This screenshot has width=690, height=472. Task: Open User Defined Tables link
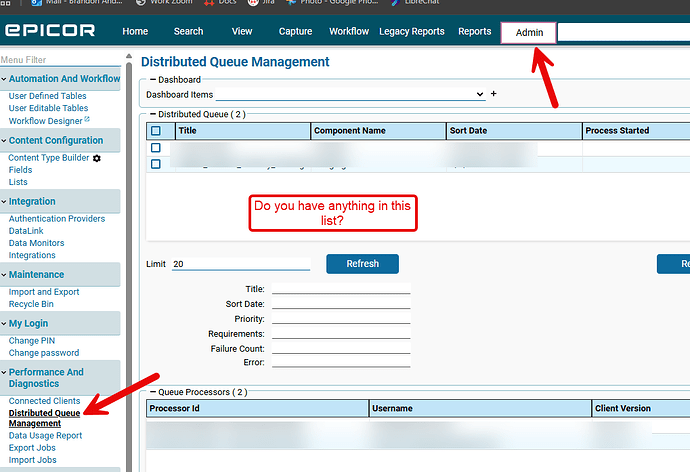(48, 96)
